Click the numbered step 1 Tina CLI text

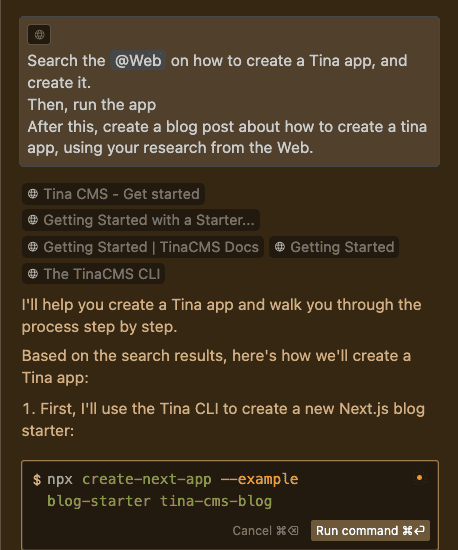pos(223,420)
